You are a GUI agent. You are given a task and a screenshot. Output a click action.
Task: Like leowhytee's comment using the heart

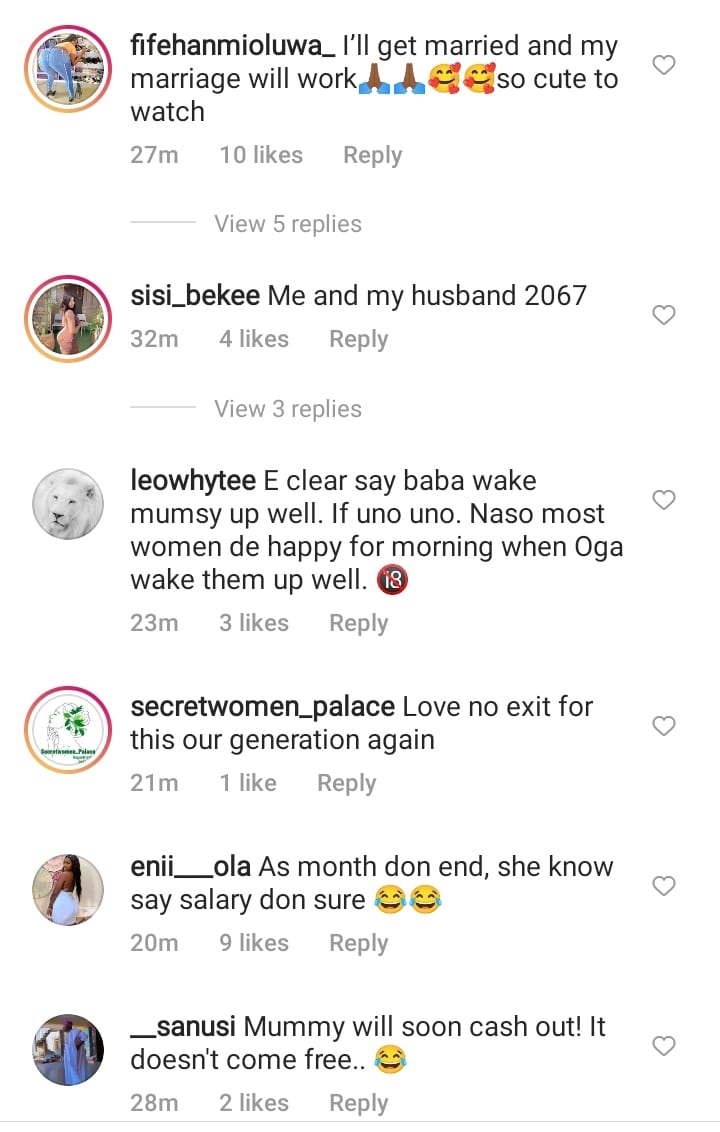coord(664,500)
